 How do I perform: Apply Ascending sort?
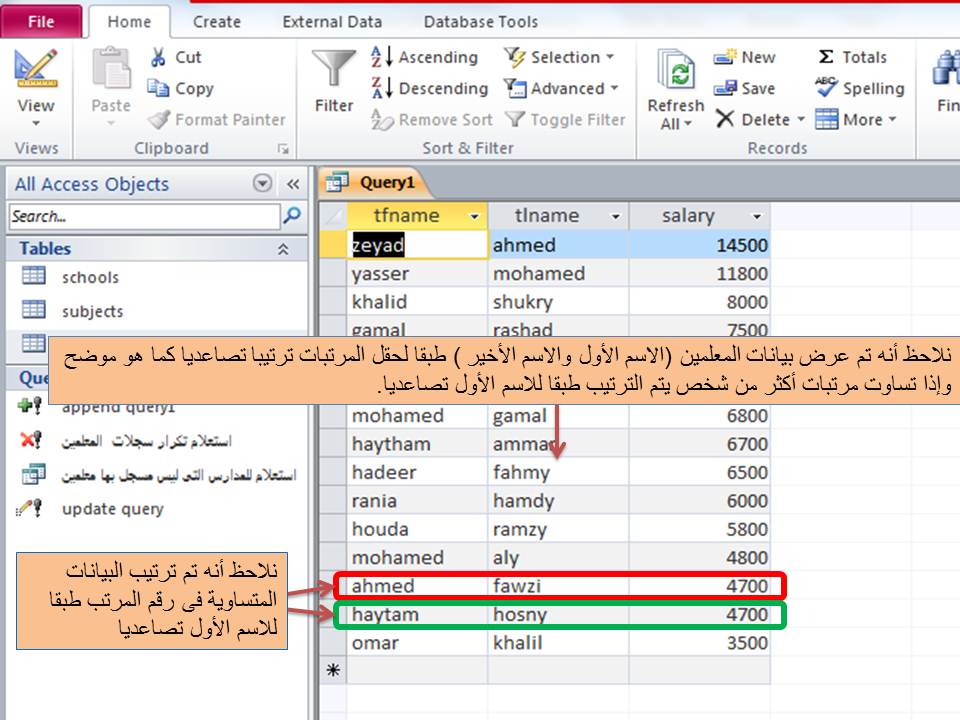coord(429,57)
